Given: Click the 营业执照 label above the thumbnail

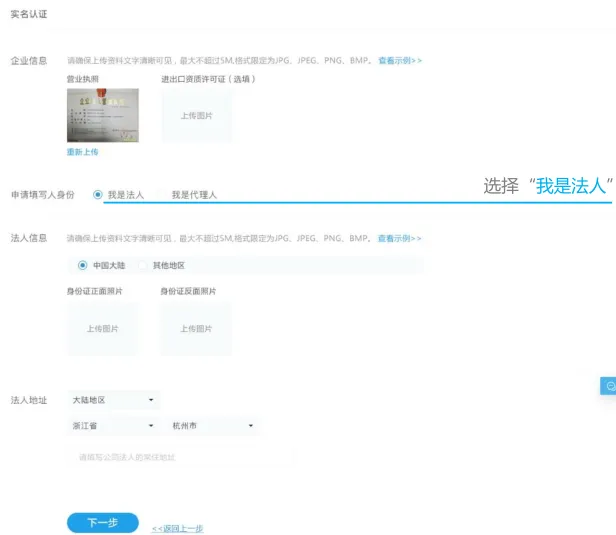Looking at the screenshot, I should pos(82,79).
